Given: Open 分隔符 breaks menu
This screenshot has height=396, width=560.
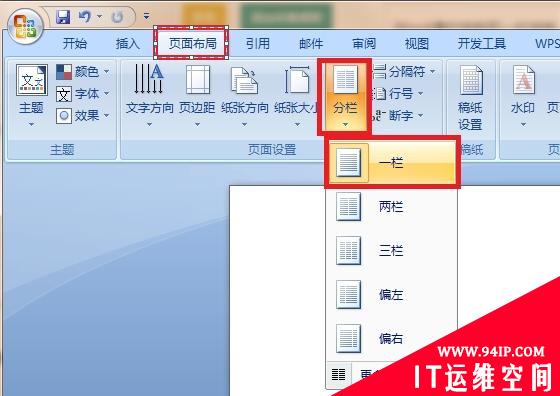Looking at the screenshot, I should pos(404,72).
